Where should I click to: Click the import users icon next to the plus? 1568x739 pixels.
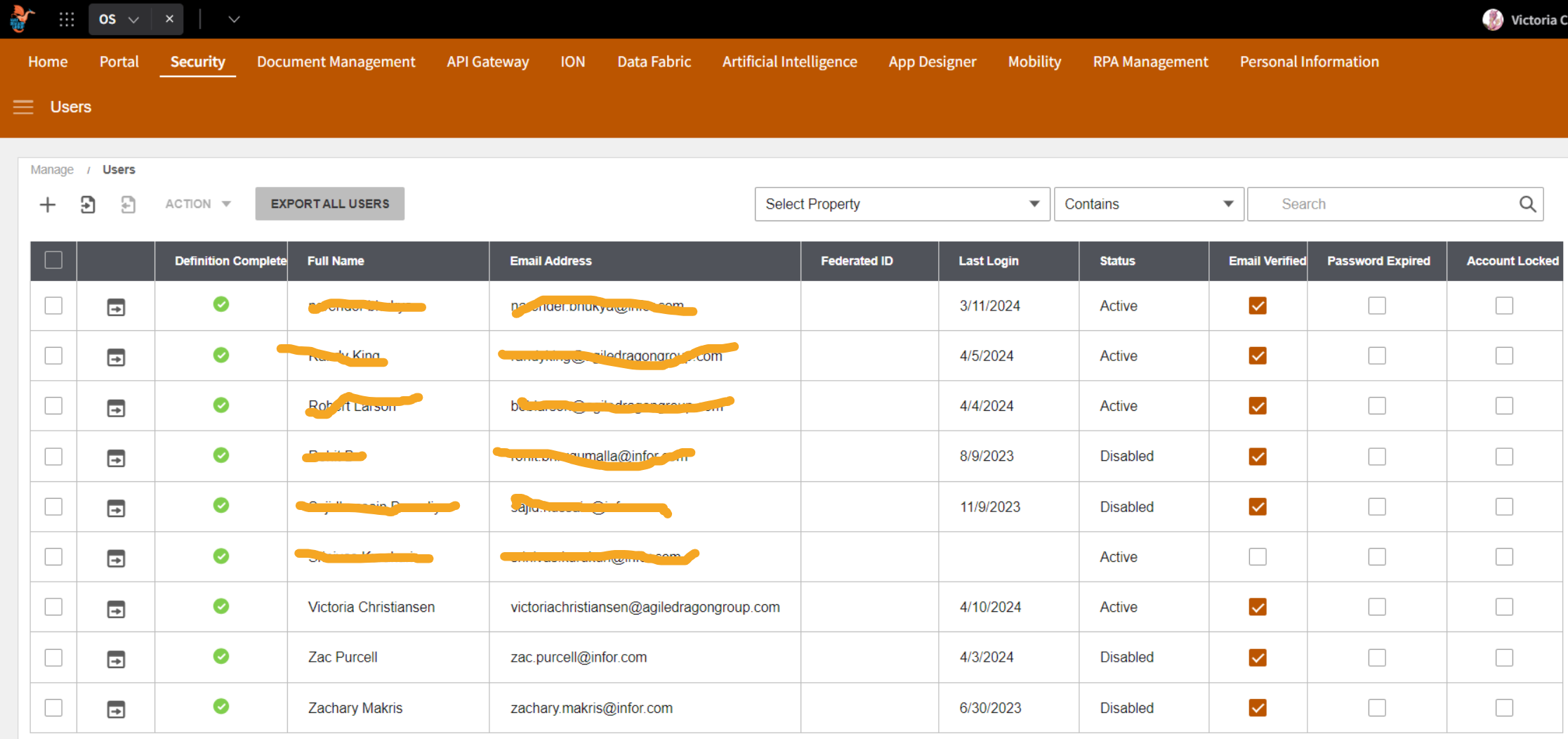click(88, 204)
